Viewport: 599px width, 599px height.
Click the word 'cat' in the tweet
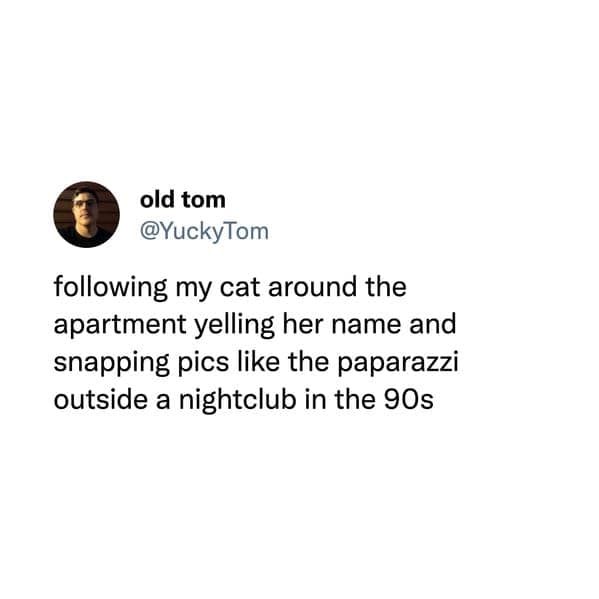coord(240,288)
